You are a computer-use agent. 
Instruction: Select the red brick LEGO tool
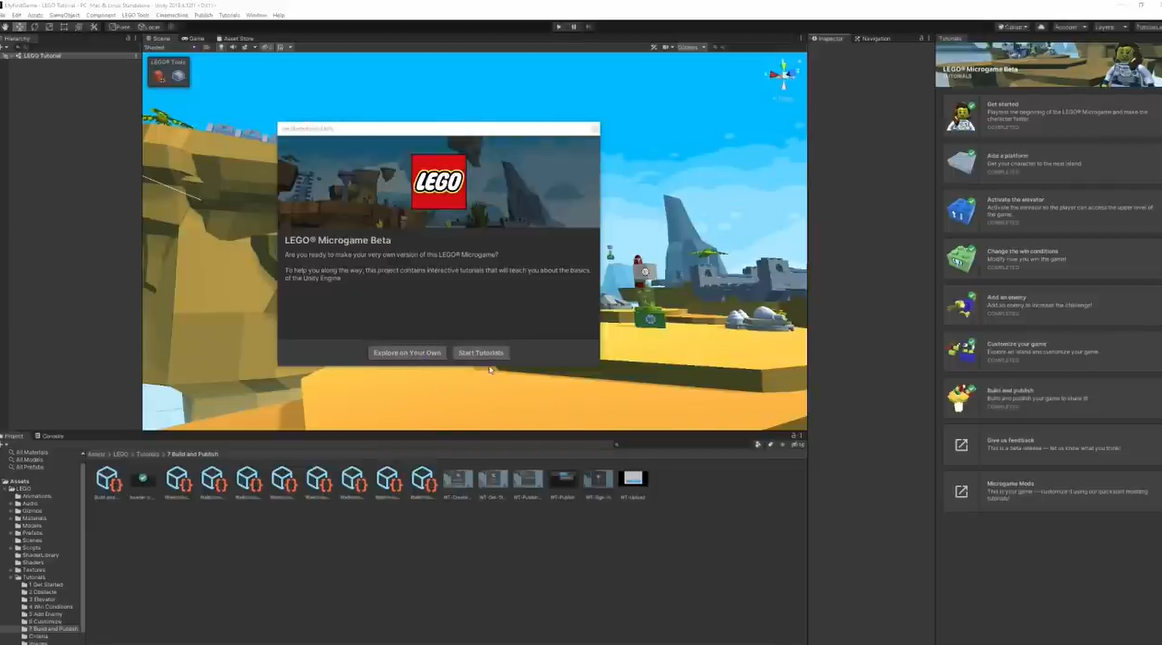click(159, 76)
